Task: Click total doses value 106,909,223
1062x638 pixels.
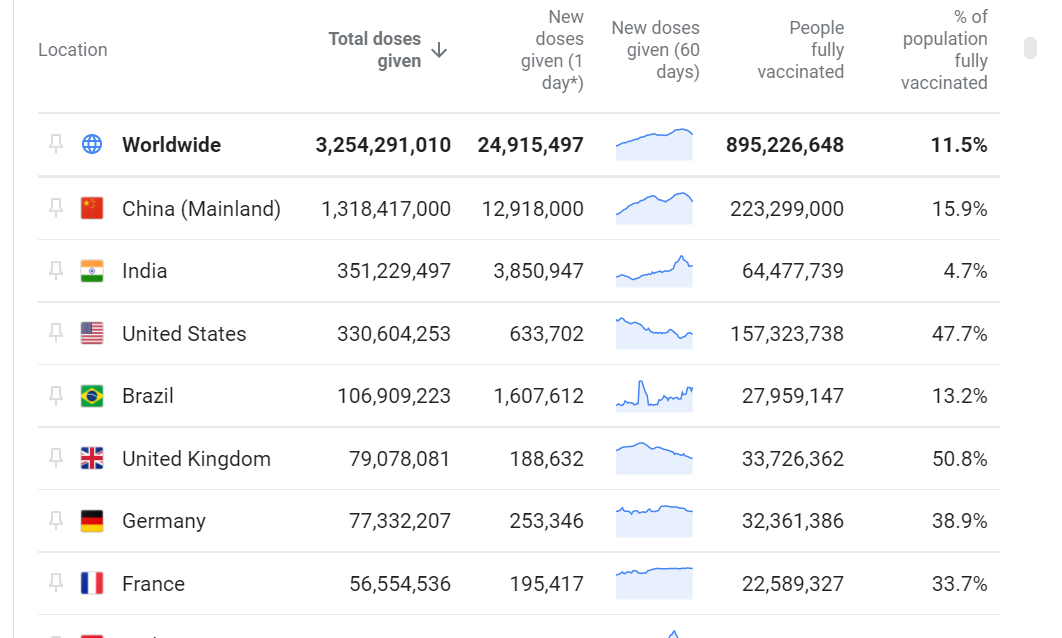Action: [x=394, y=396]
